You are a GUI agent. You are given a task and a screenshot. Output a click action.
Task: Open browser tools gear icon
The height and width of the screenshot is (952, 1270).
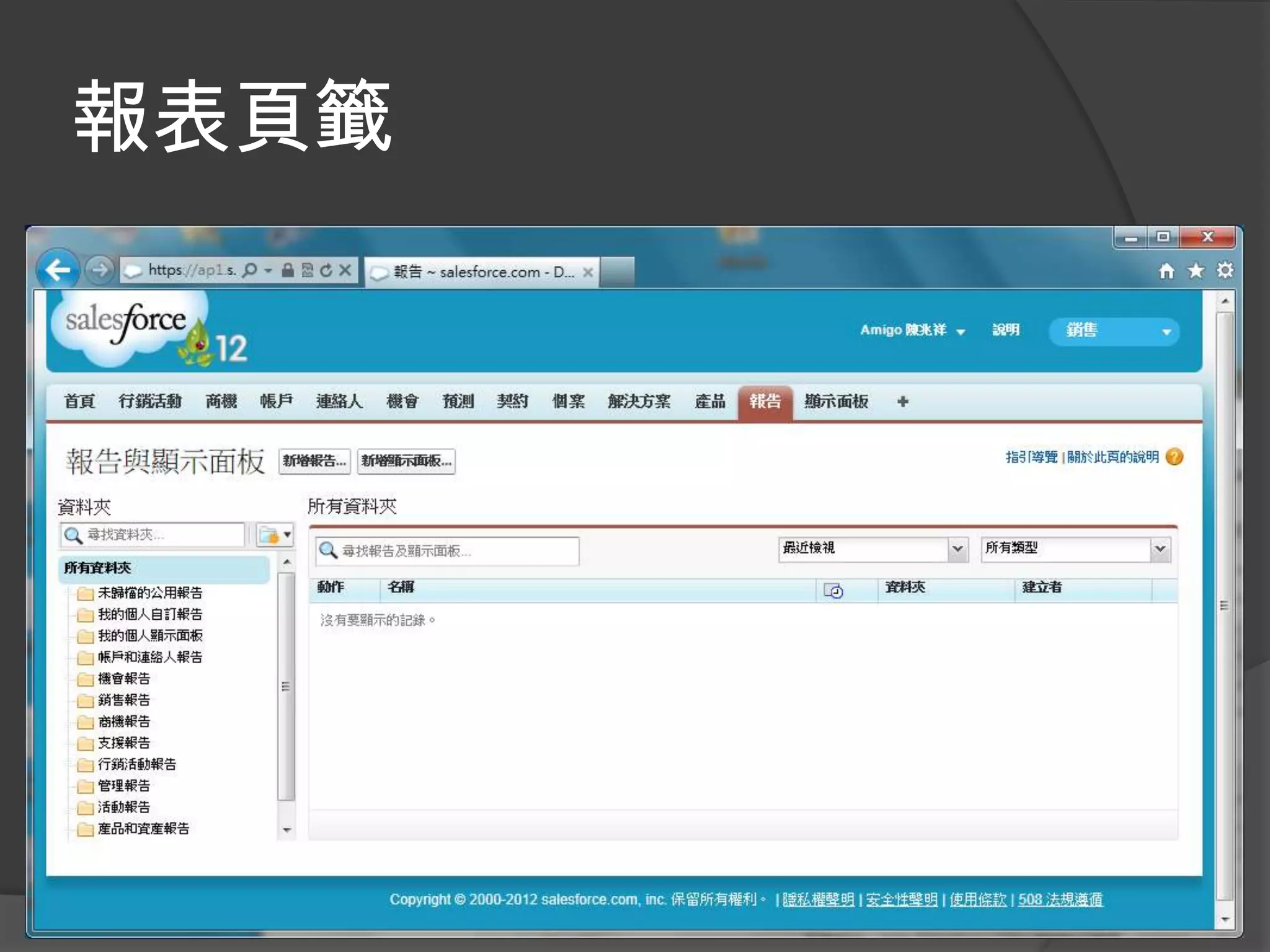(x=1225, y=270)
